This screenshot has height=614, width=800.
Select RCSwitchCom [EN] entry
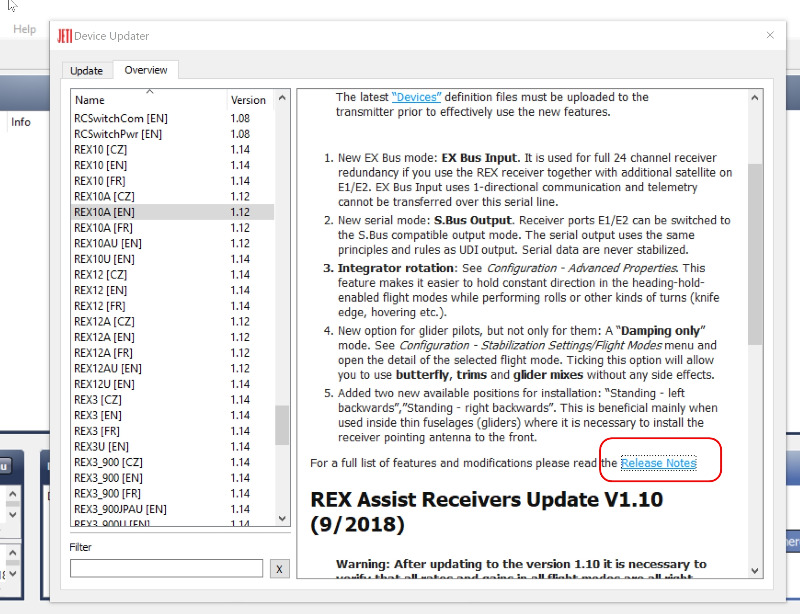point(172,118)
